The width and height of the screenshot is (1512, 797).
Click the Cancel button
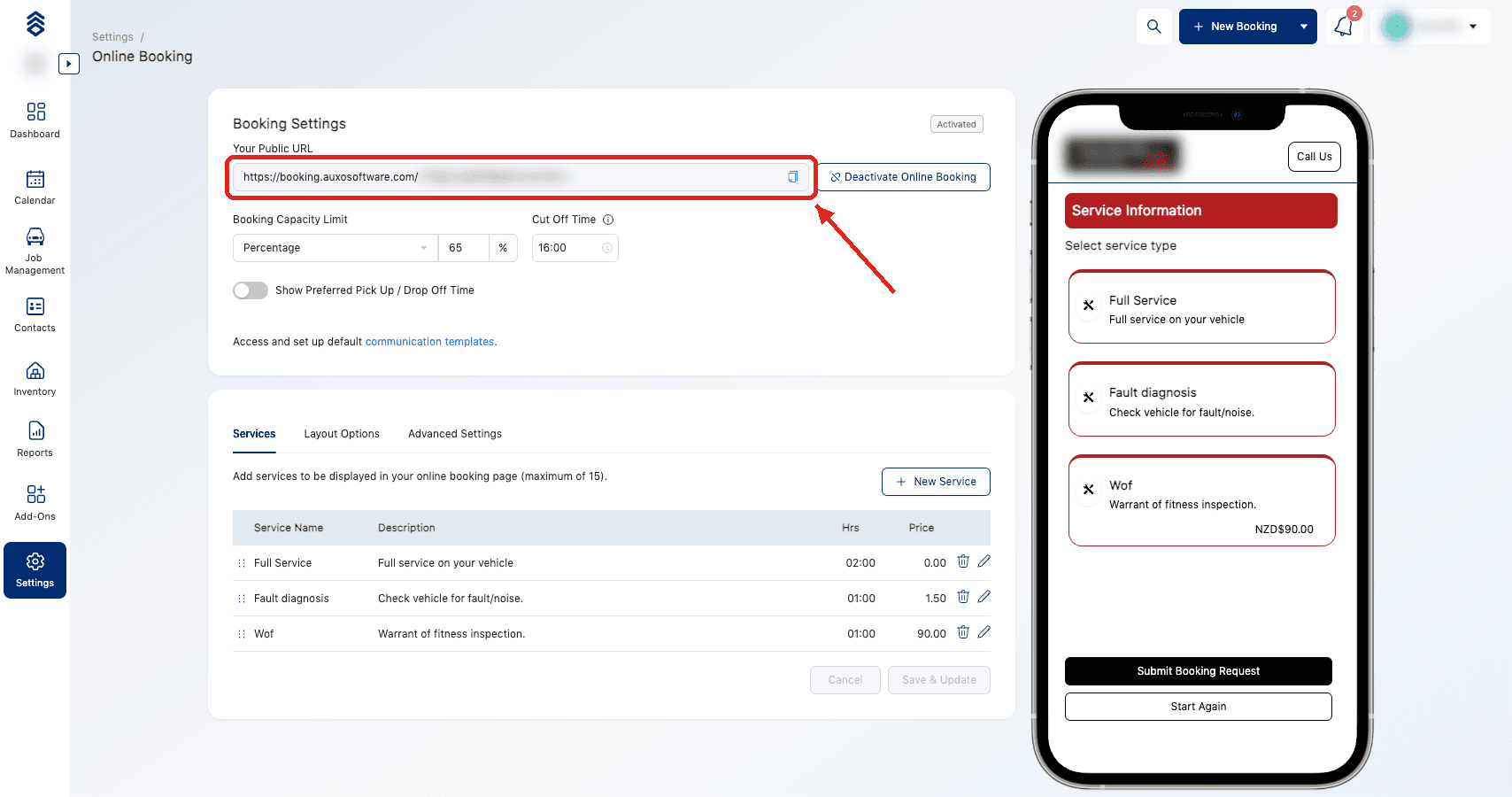point(845,680)
